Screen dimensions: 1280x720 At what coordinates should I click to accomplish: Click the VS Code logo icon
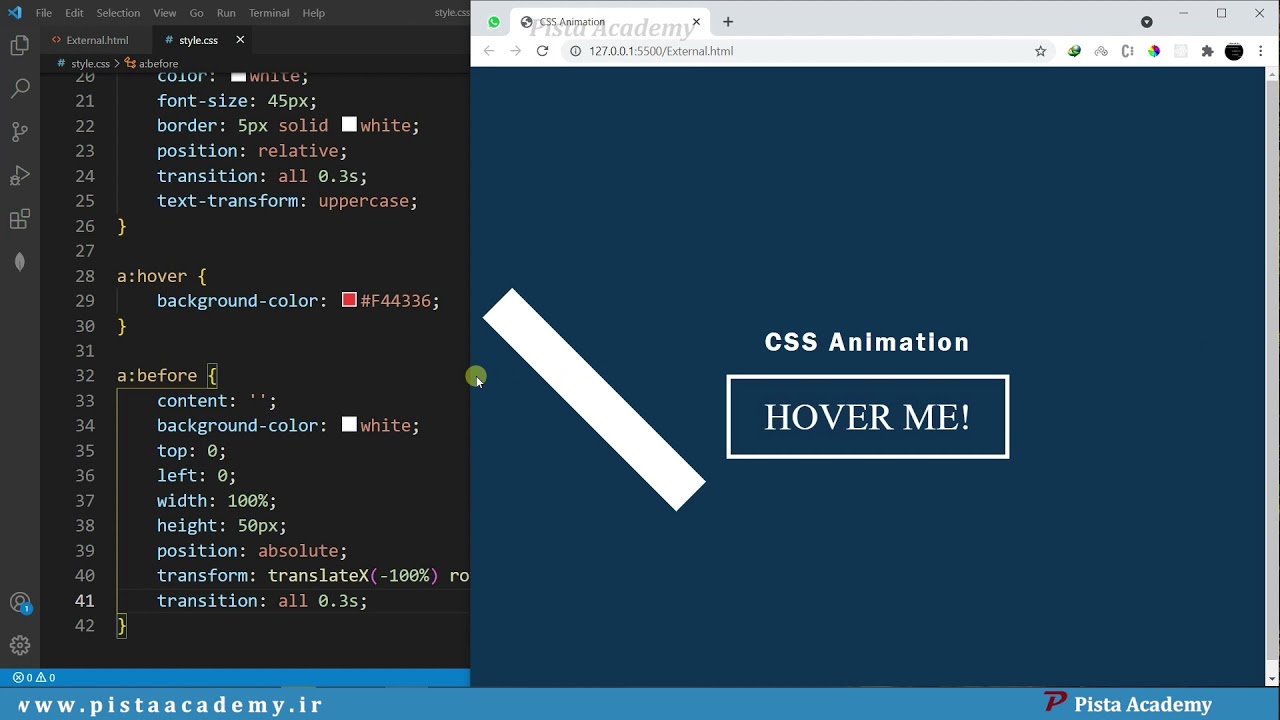pos(14,13)
